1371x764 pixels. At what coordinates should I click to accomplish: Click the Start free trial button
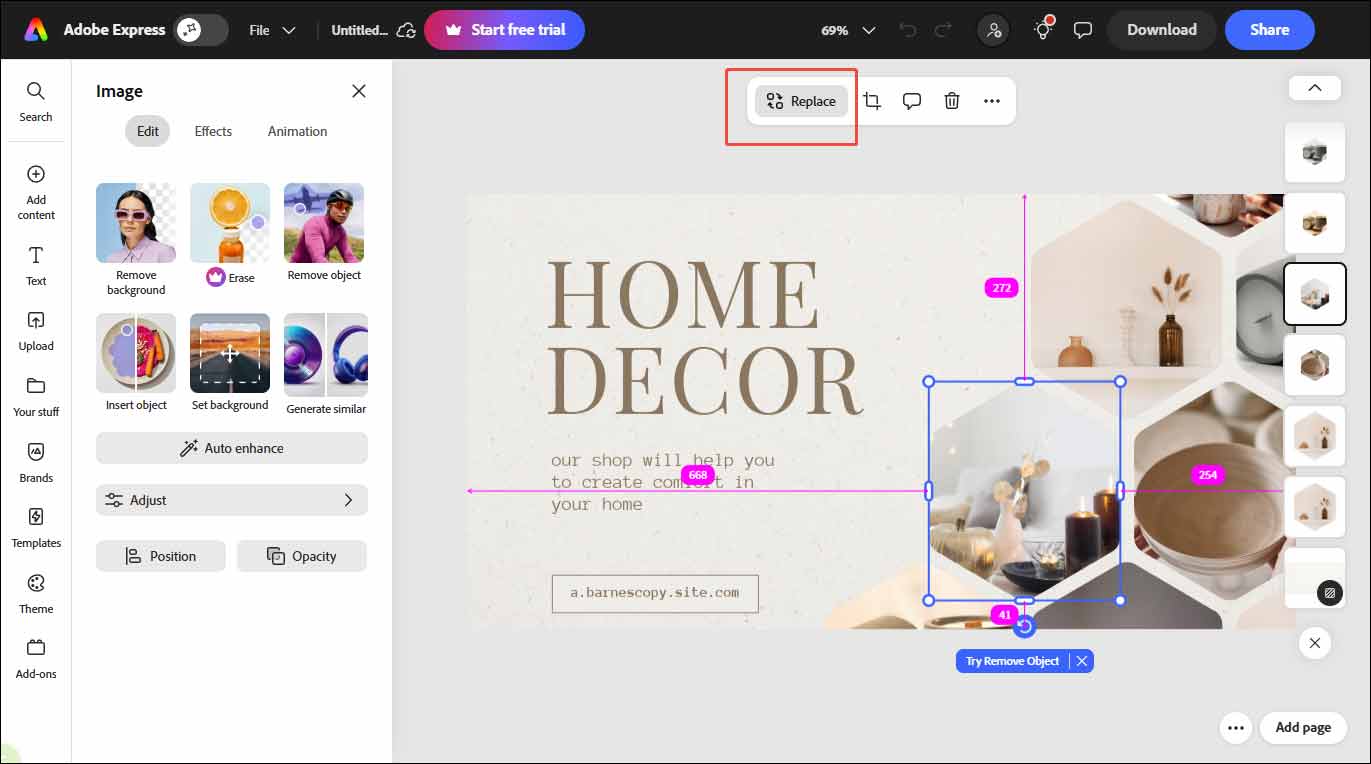504,30
